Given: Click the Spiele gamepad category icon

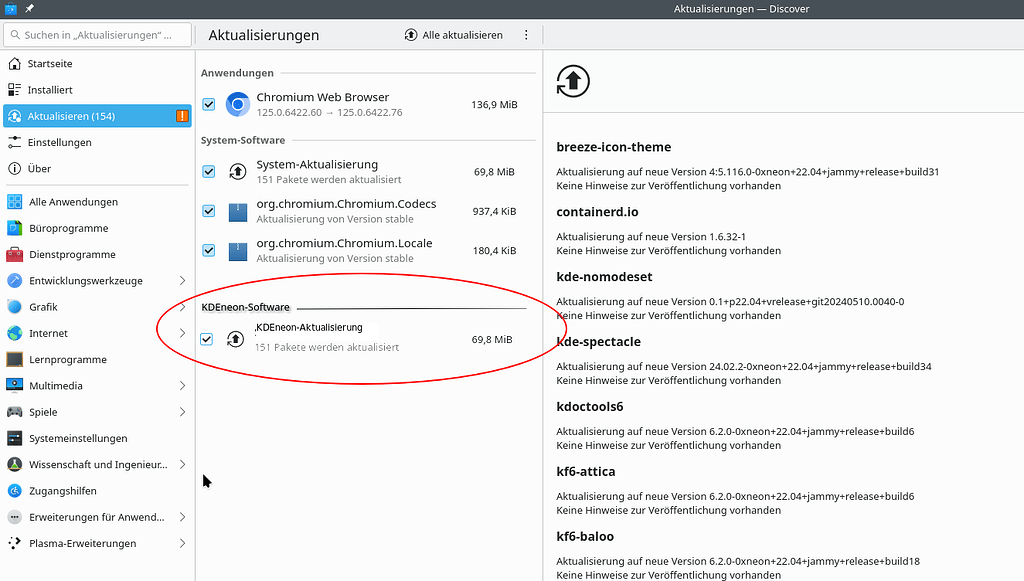Looking at the screenshot, I should point(13,412).
